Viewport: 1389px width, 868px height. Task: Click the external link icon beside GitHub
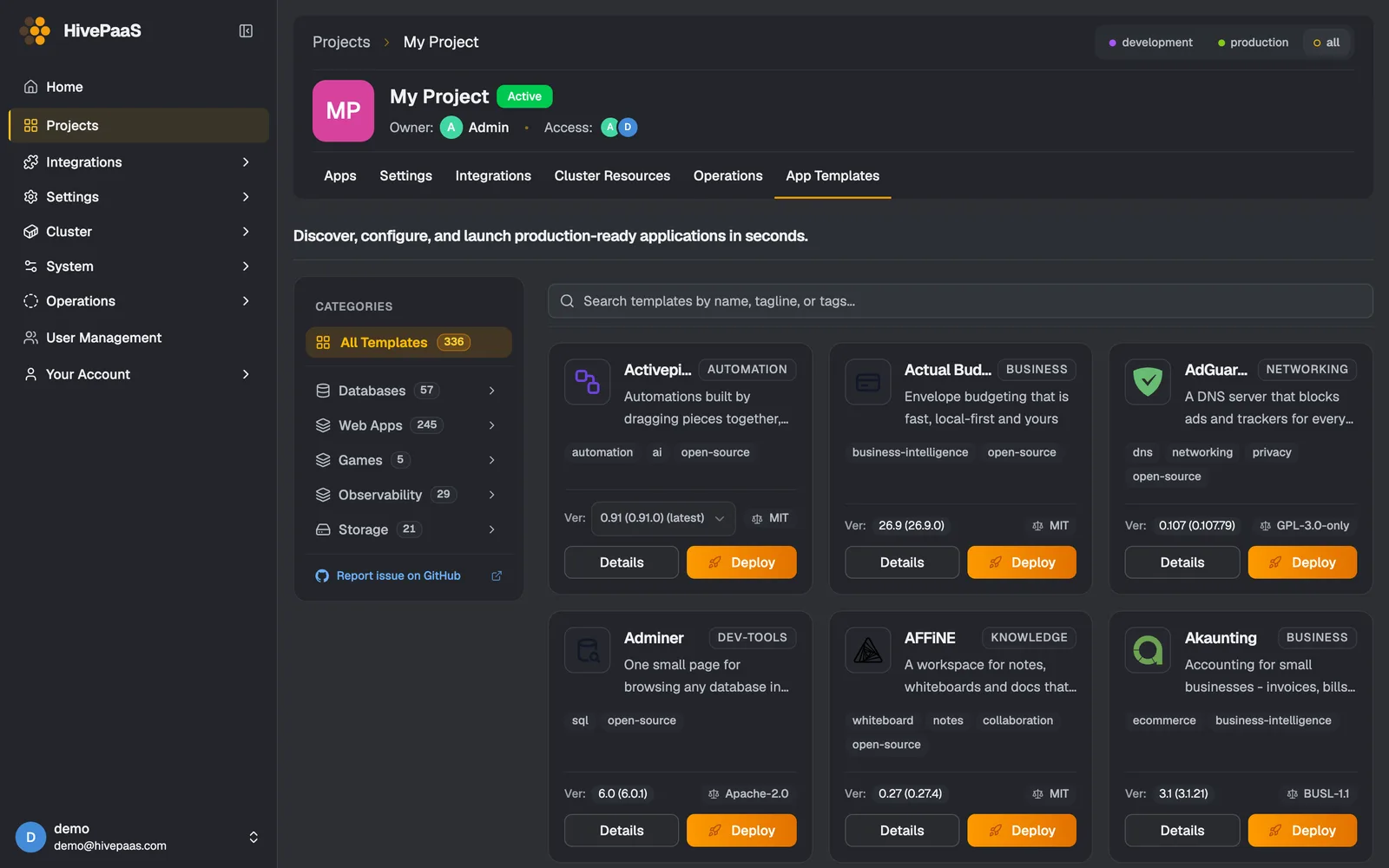tap(497, 575)
